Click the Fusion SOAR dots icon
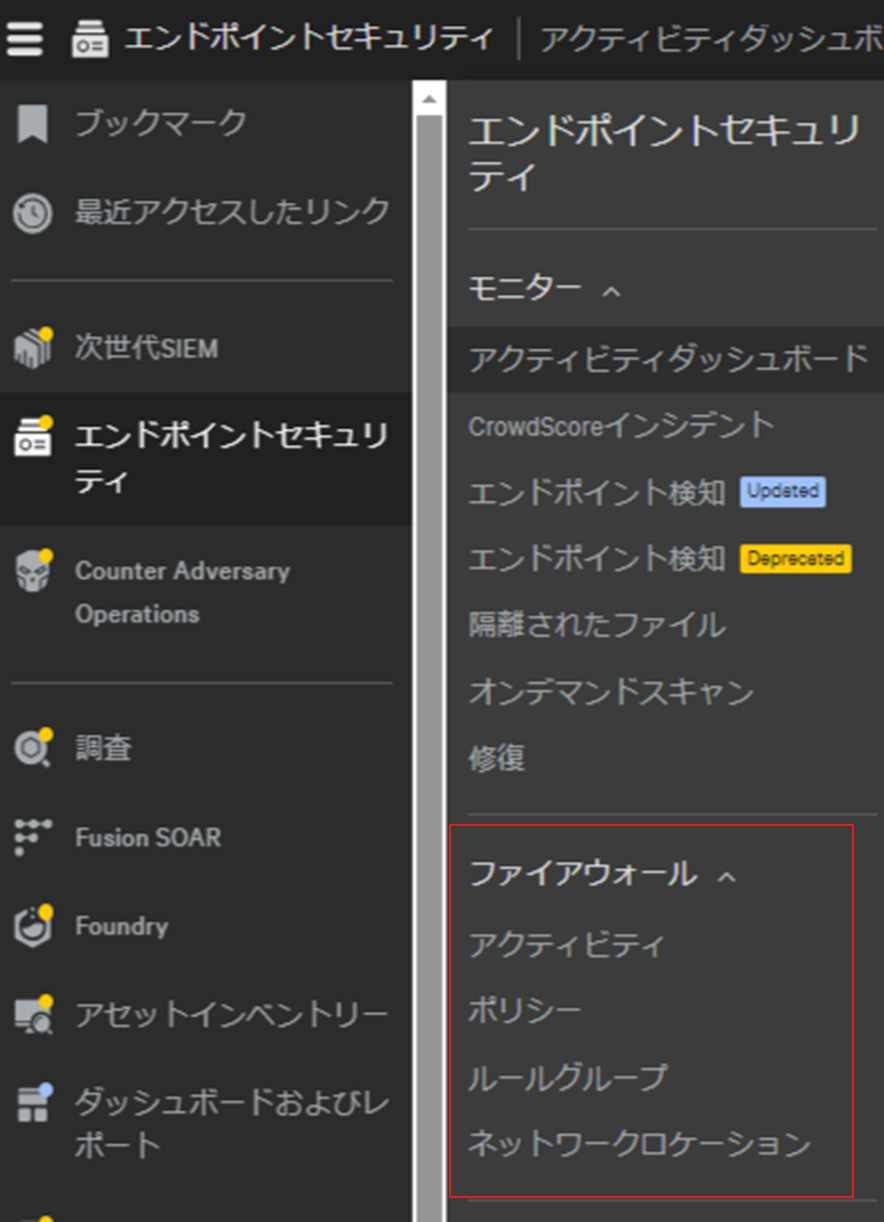The height and width of the screenshot is (1222, 884). [33, 837]
